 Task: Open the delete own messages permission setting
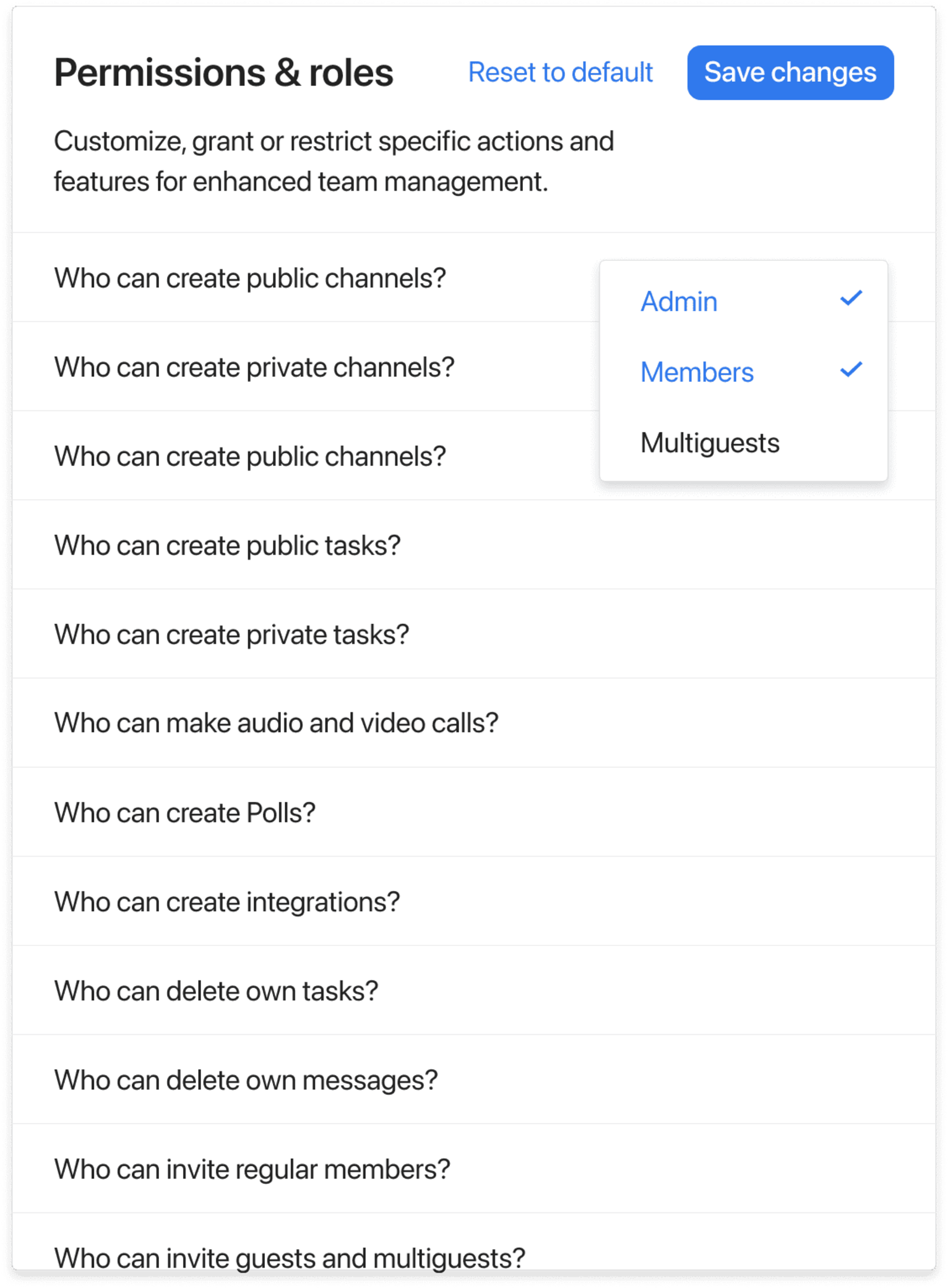point(245,1079)
